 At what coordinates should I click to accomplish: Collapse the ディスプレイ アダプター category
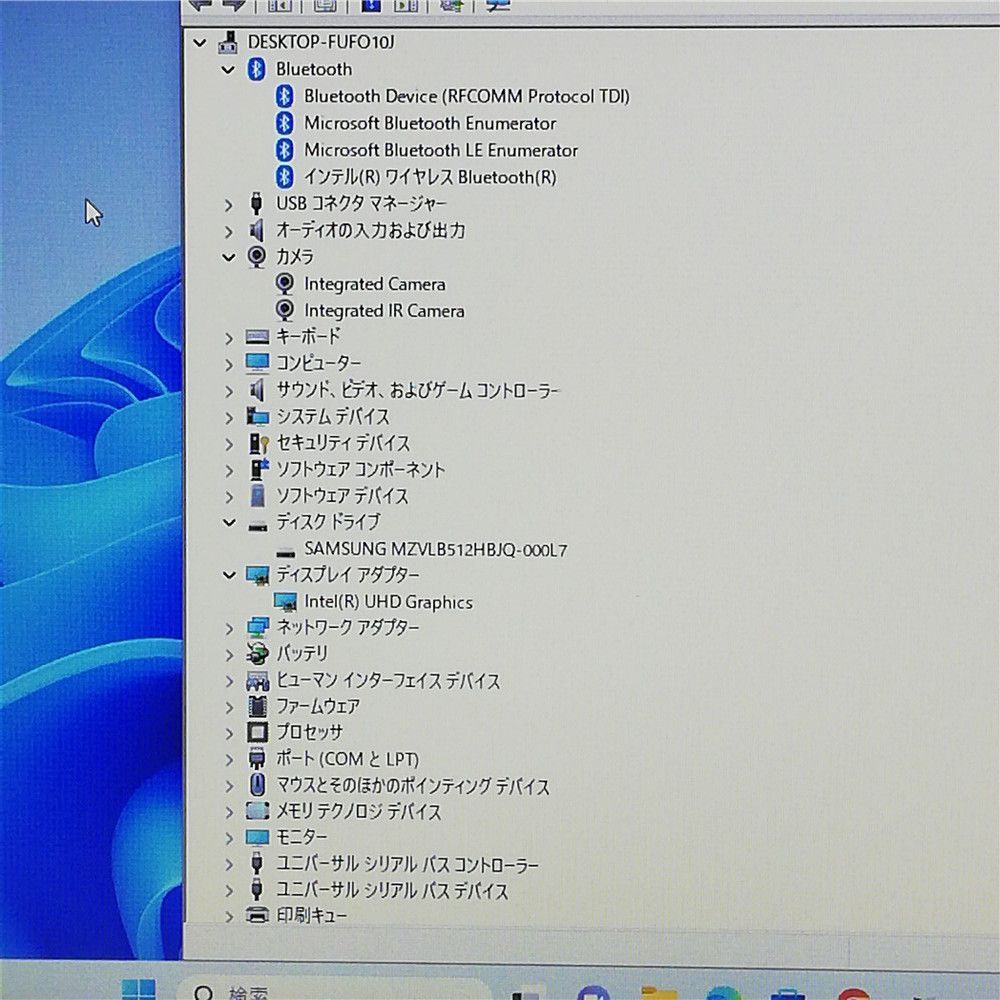click(228, 576)
